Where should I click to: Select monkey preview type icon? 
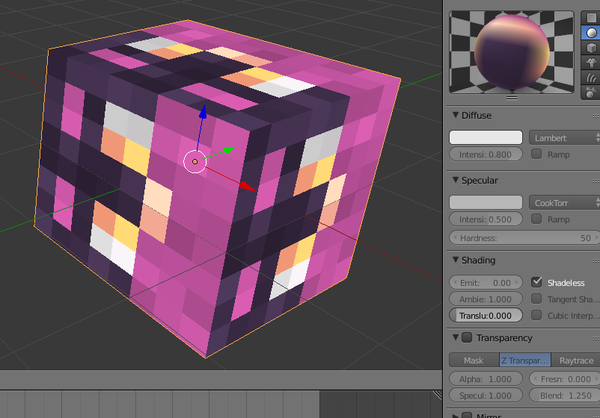590,62
